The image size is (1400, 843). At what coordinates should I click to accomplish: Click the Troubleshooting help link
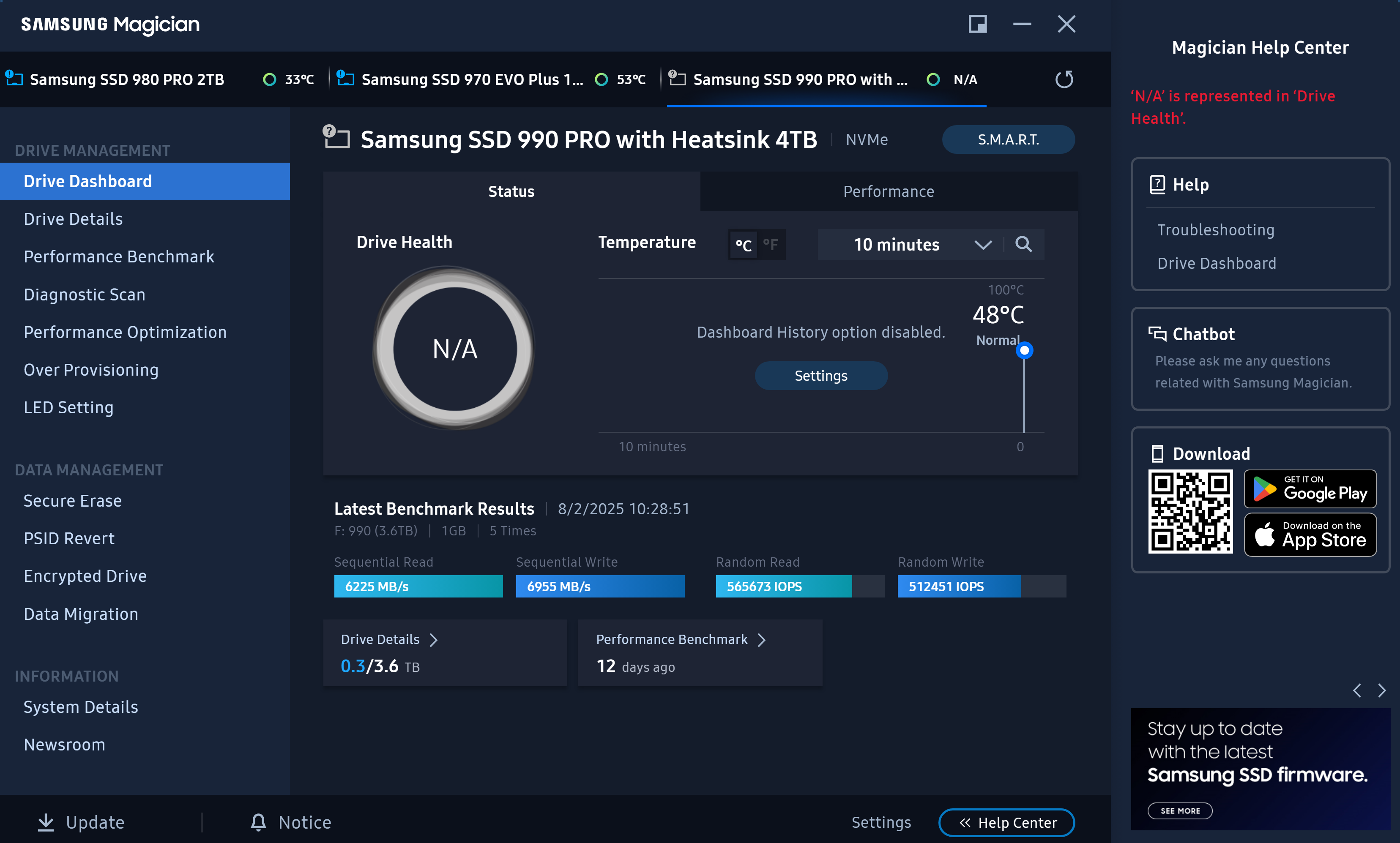(x=1215, y=230)
